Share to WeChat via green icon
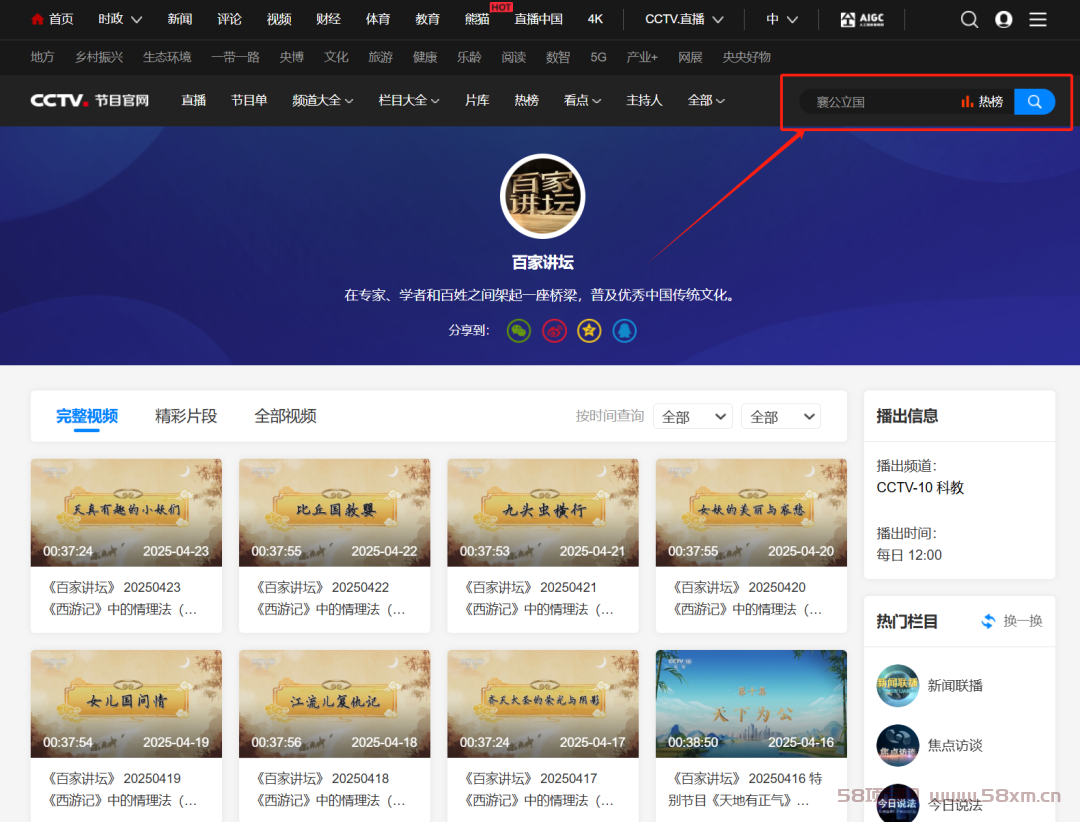This screenshot has width=1080, height=822. 518,330
